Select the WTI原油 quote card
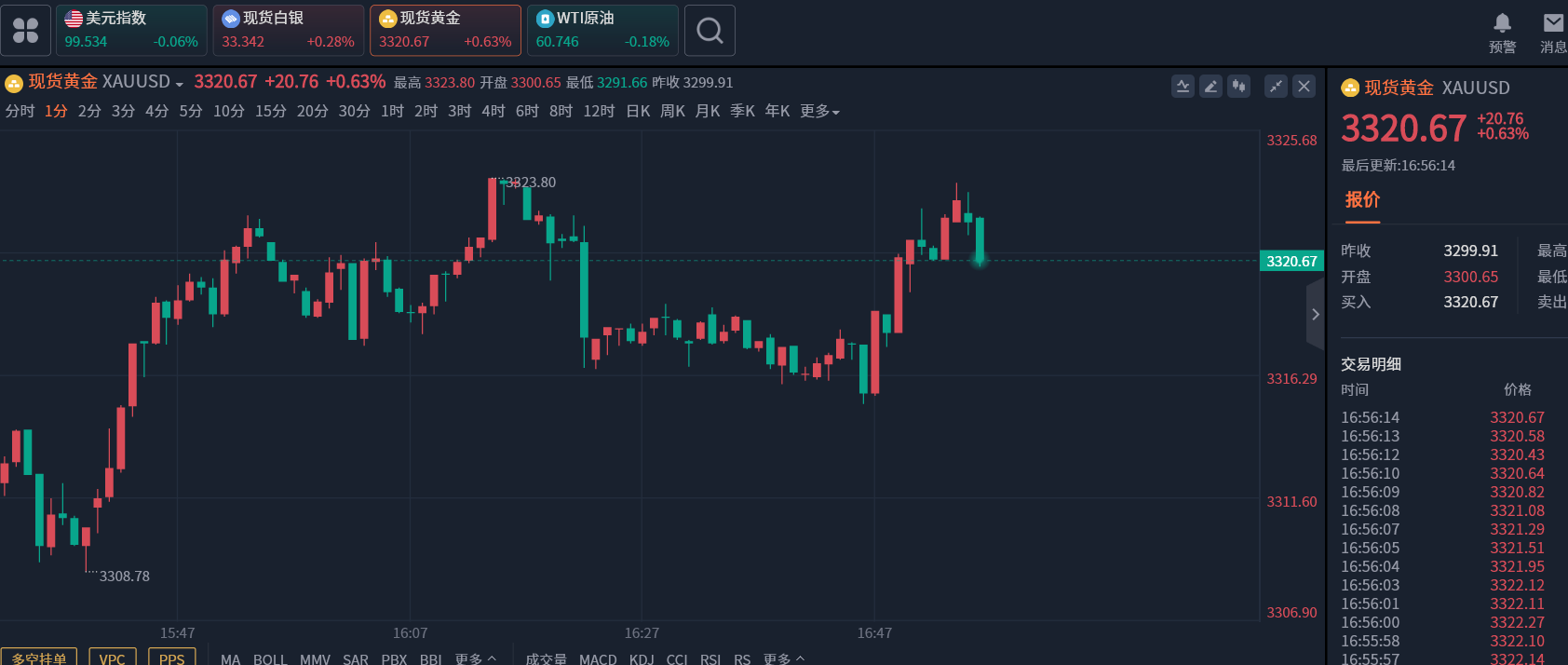 [x=602, y=31]
